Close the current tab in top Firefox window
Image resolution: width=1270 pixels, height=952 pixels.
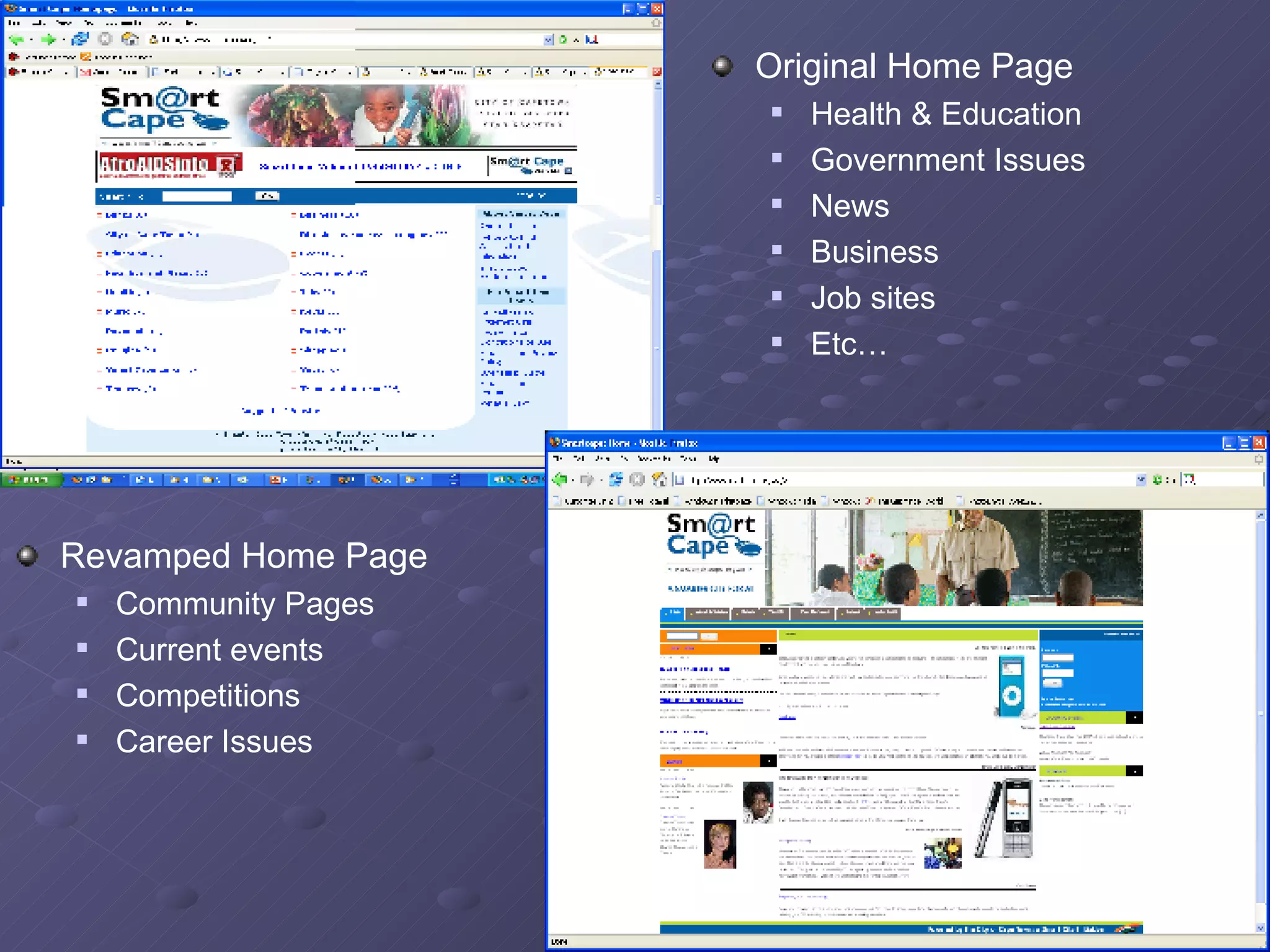click(x=657, y=72)
